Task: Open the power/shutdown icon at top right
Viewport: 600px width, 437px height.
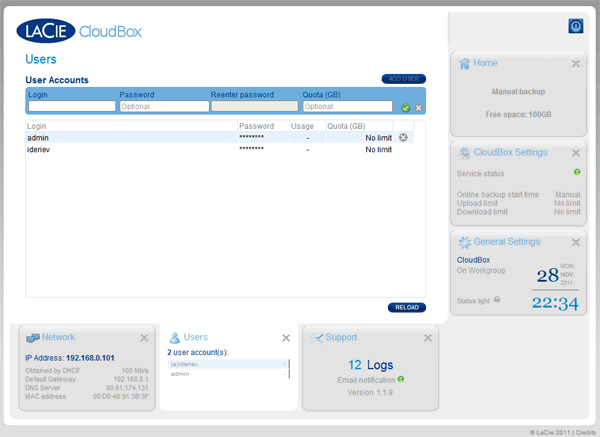Action: pyautogui.click(x=576, y=26)
